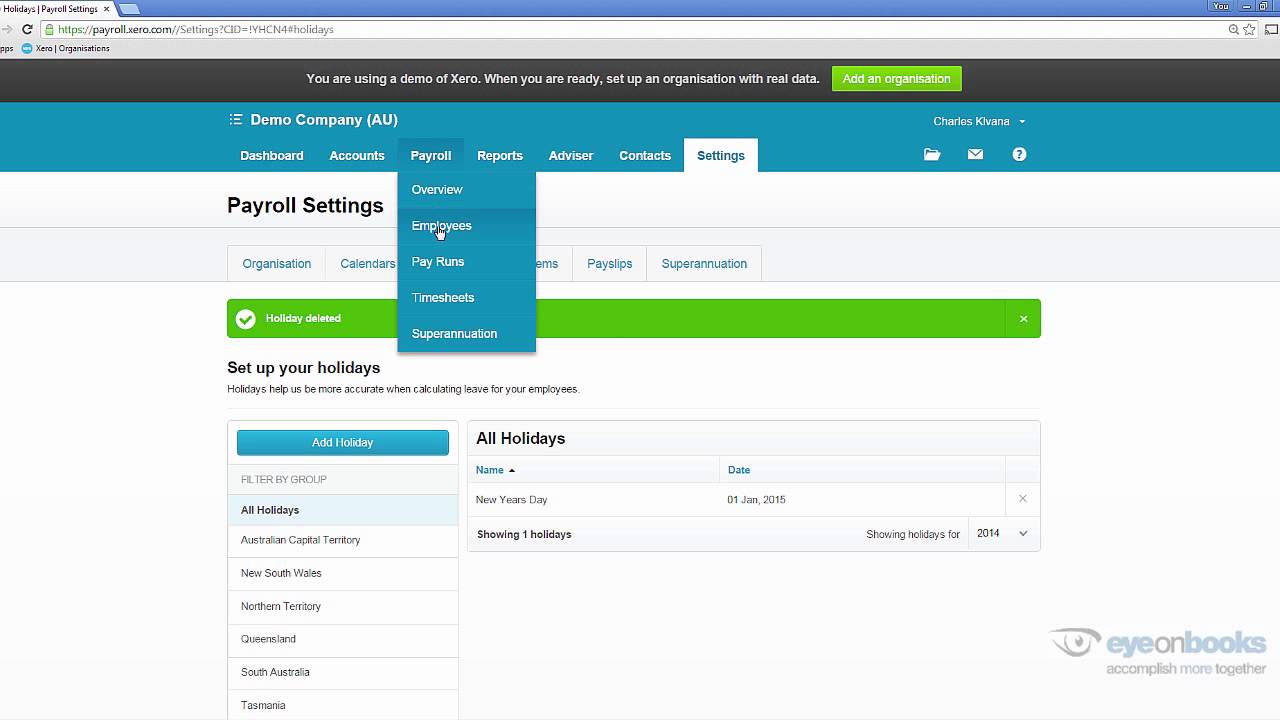The width and height of the screenshot is (1280, 720).
Task: Select Overview from Payroll menu
Action: point(466,190)
